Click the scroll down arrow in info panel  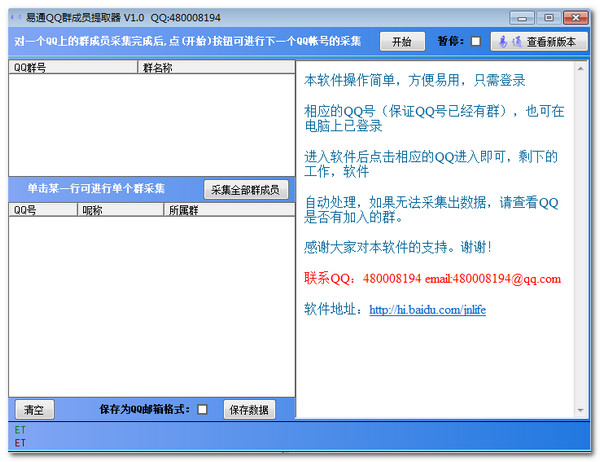click(580, 411)
